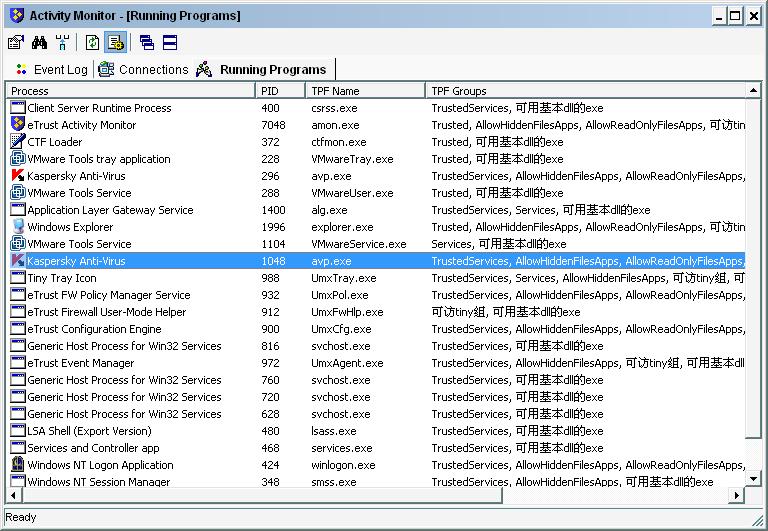Select Generic Host Process with PID 720

click(124, 397)
